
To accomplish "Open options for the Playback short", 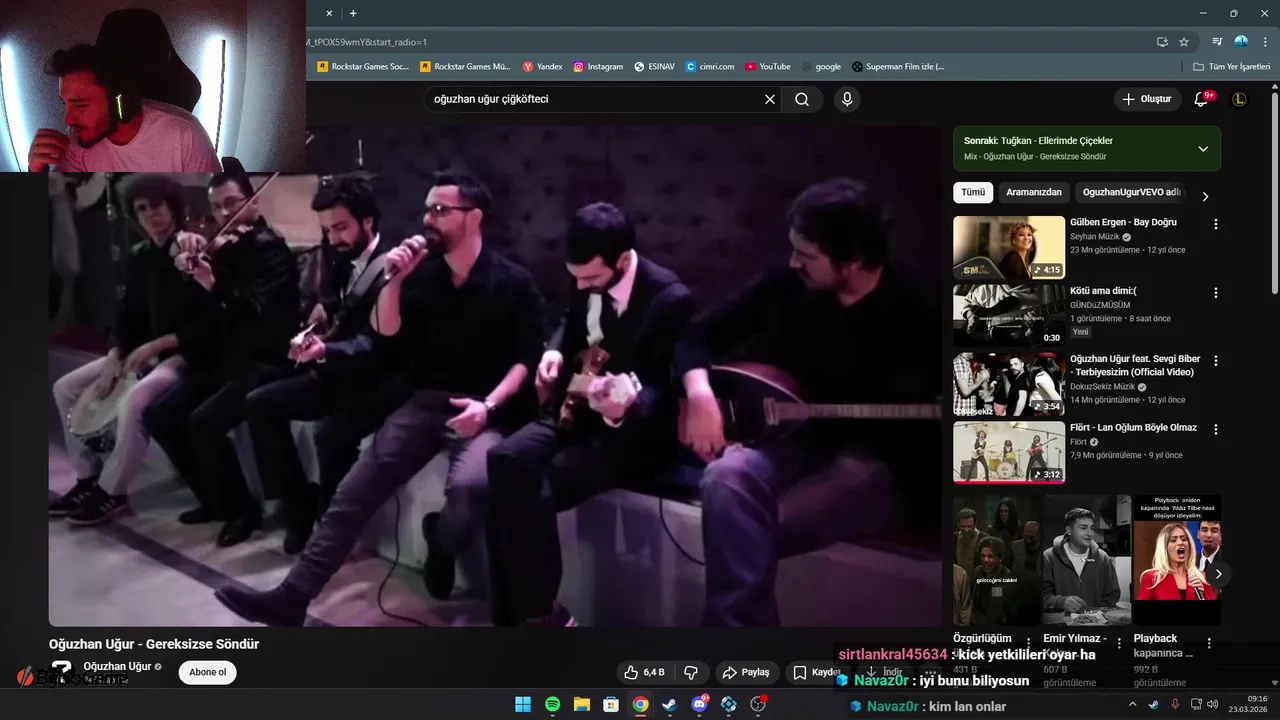I will tap(1209, 643).
